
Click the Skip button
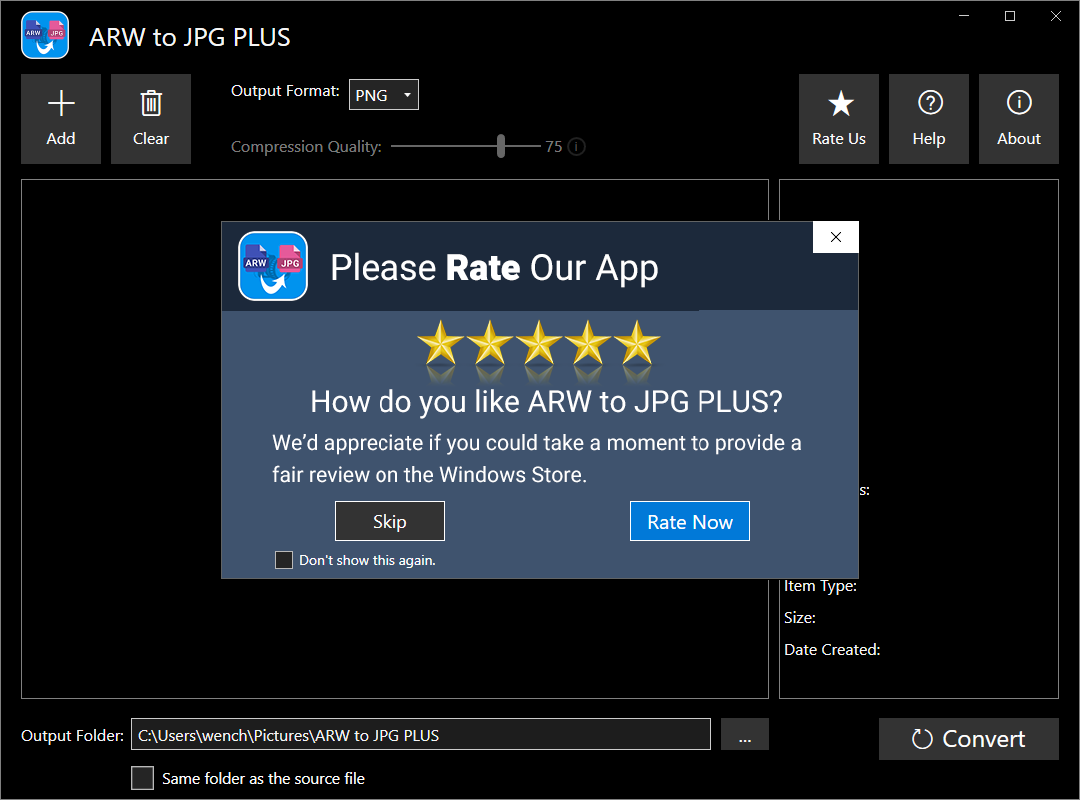pyautogui.click(x=390, y=521)
